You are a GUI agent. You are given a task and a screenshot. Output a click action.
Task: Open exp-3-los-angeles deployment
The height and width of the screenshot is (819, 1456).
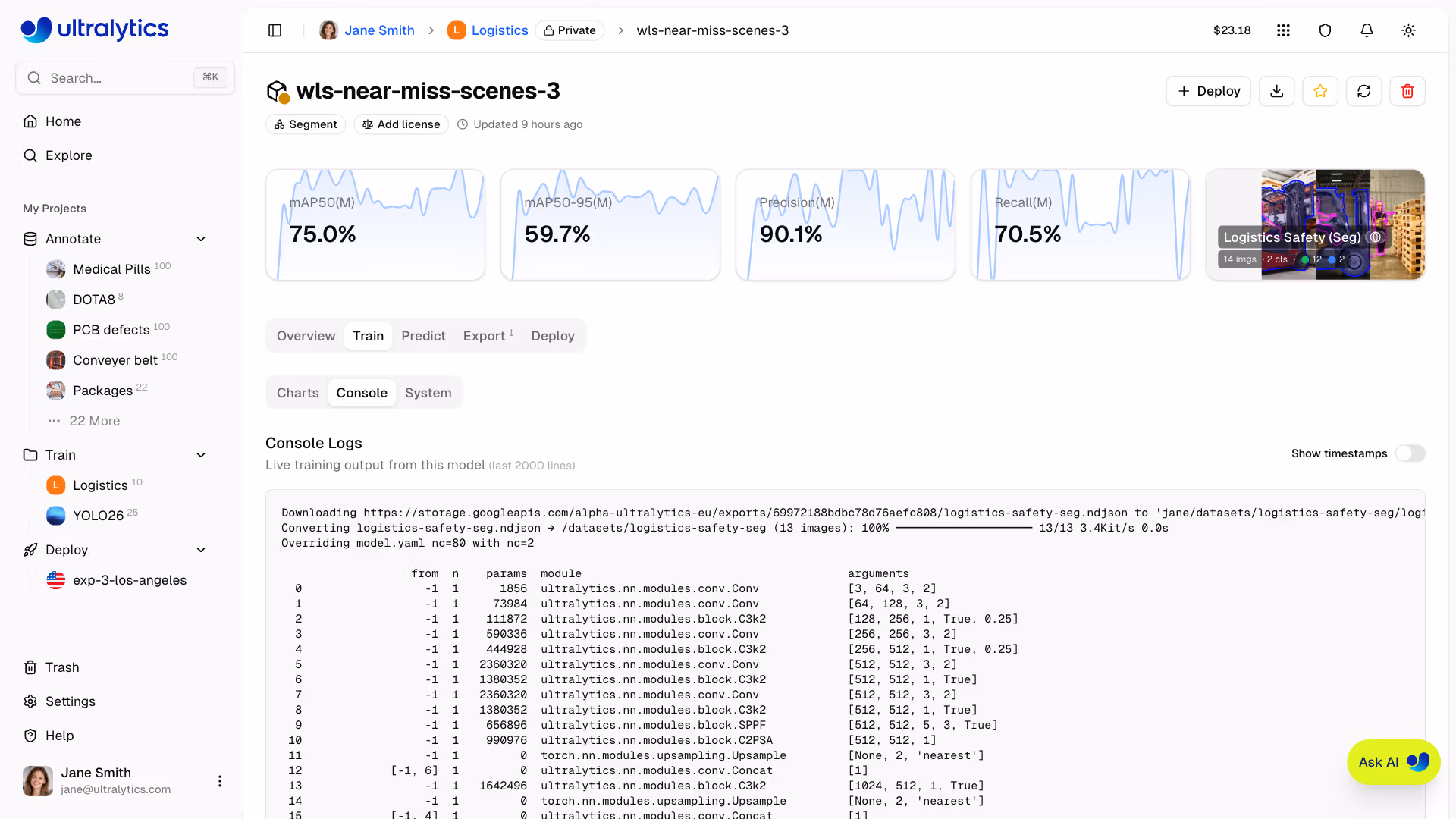129,580
